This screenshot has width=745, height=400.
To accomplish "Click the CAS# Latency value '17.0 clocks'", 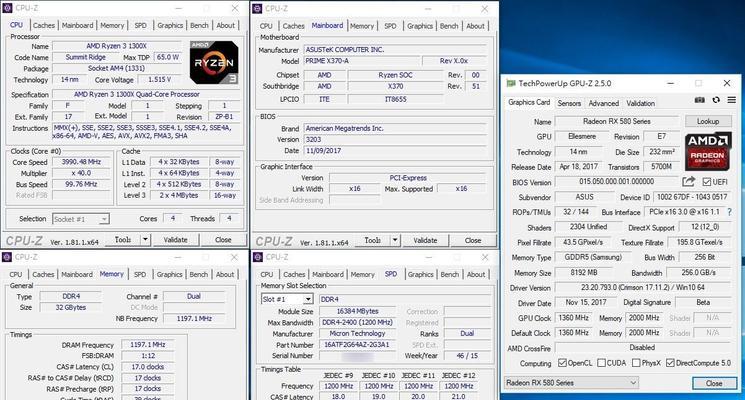I will pyautogui.click(x=148, y=367).
